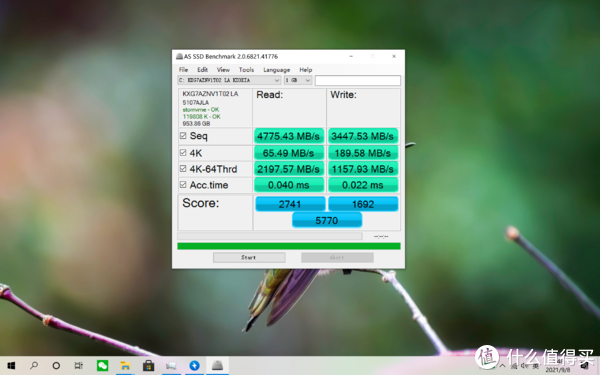The height and width of the screenshot is (375, 600).
Task: Open WeChat from the taskbar
Action: [102, 366]
